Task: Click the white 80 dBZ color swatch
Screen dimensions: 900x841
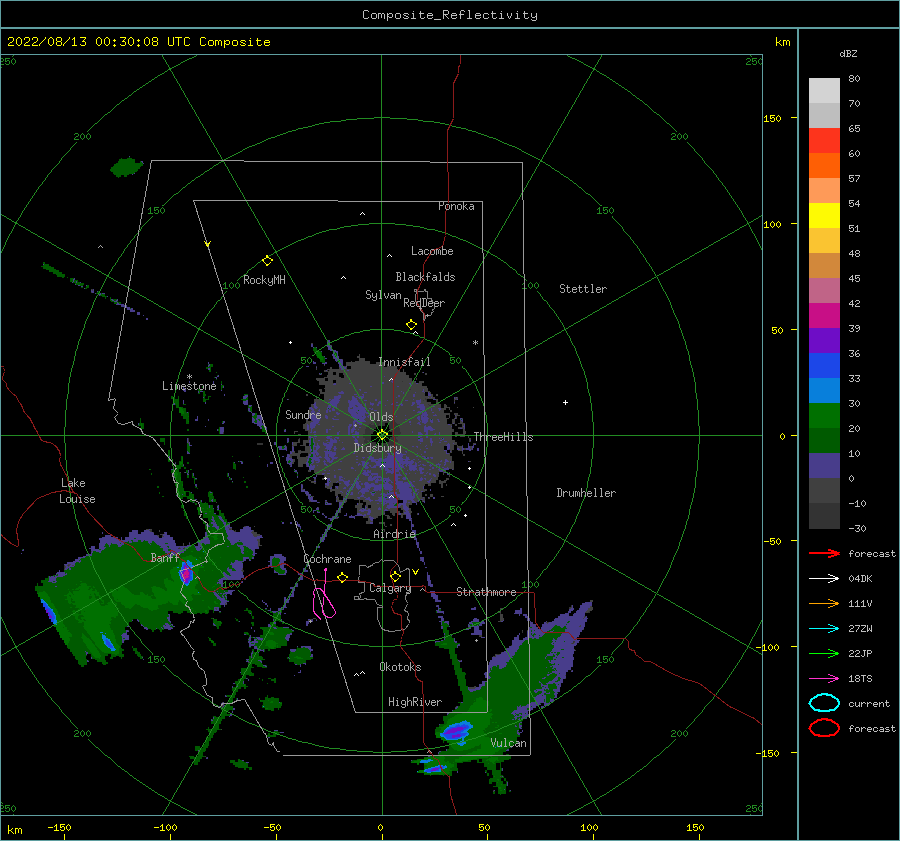Action: [824, 90]
